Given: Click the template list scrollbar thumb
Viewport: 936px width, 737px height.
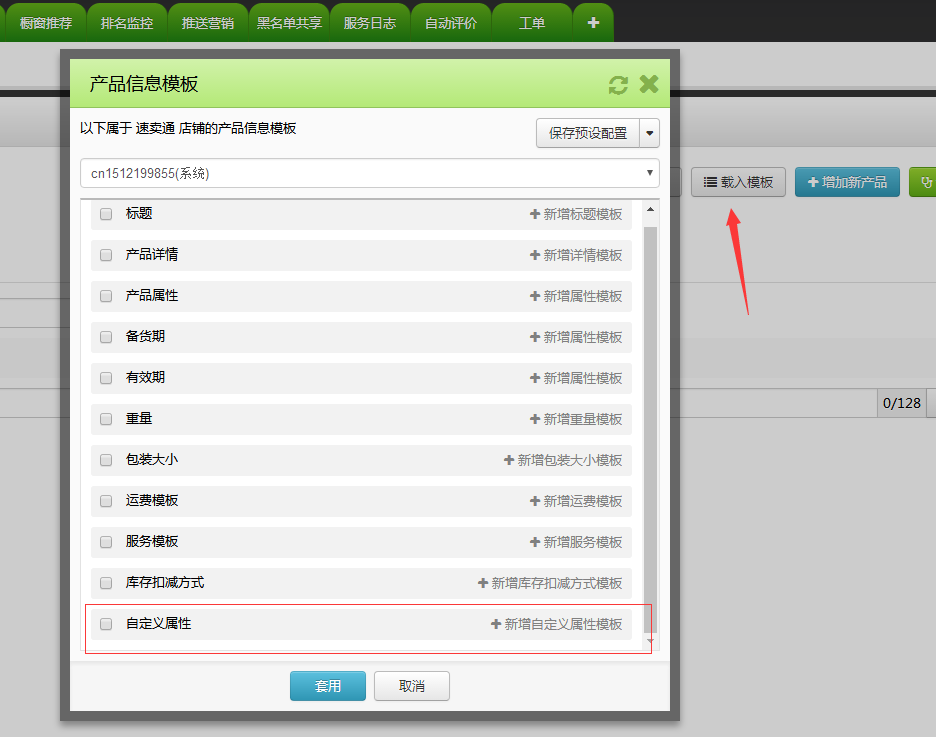Looking at the screenshot, I should (650, 430).
